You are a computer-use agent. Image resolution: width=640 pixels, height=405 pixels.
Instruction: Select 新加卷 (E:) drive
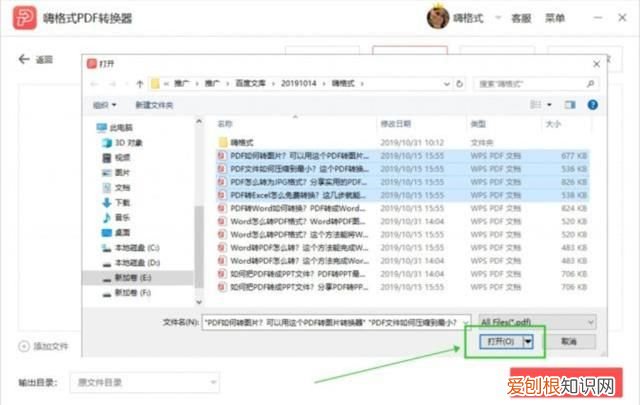tap(137, 278)
